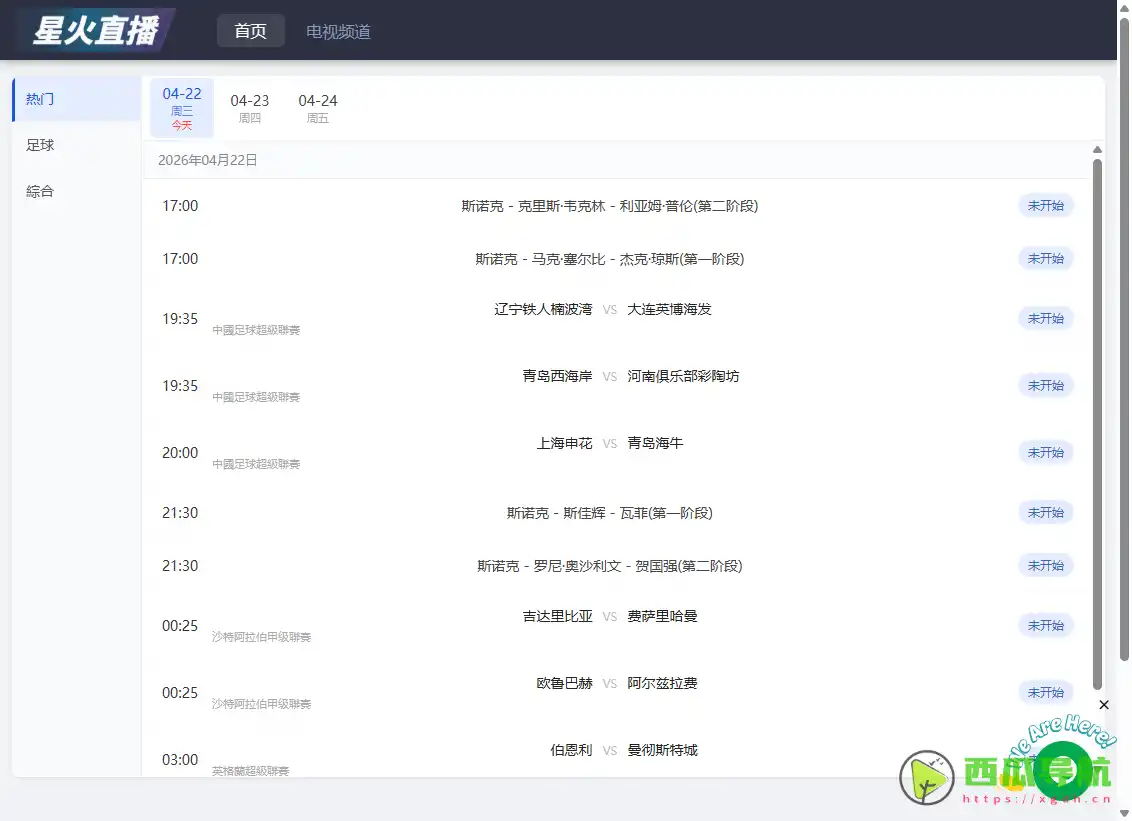Image resolution: width=1132 pixels, height=821 pixels.
Task: Select 综合 in the sidebar
Action: coord(40,191)
